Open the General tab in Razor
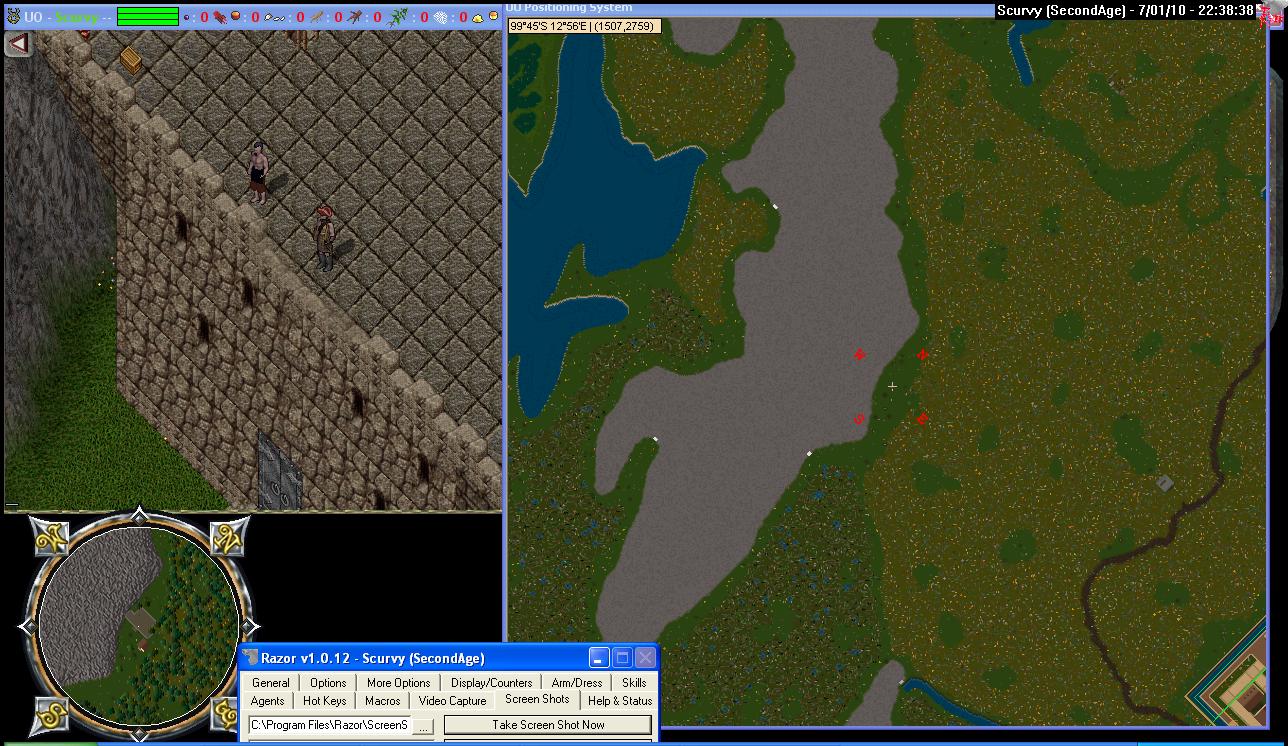 click(270, 683)
